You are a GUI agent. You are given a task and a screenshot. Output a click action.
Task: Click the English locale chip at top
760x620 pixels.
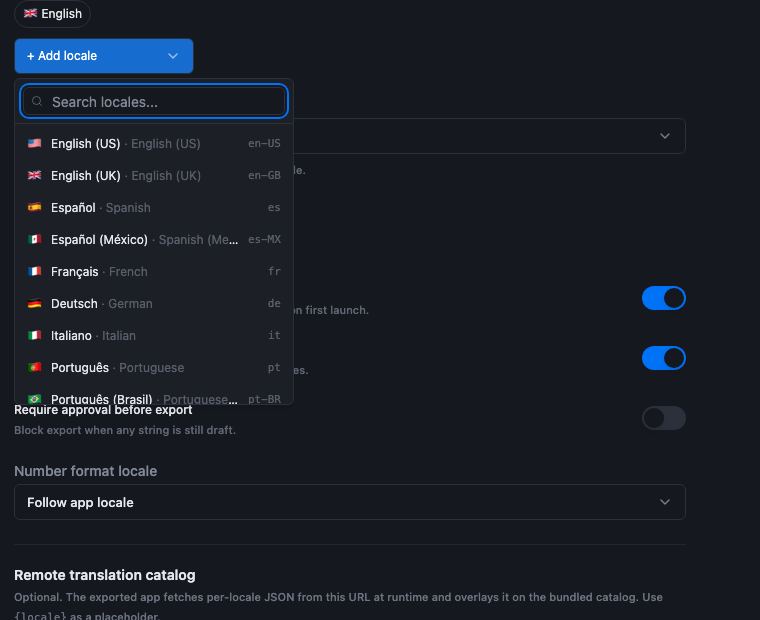click(x=52, y=14)
